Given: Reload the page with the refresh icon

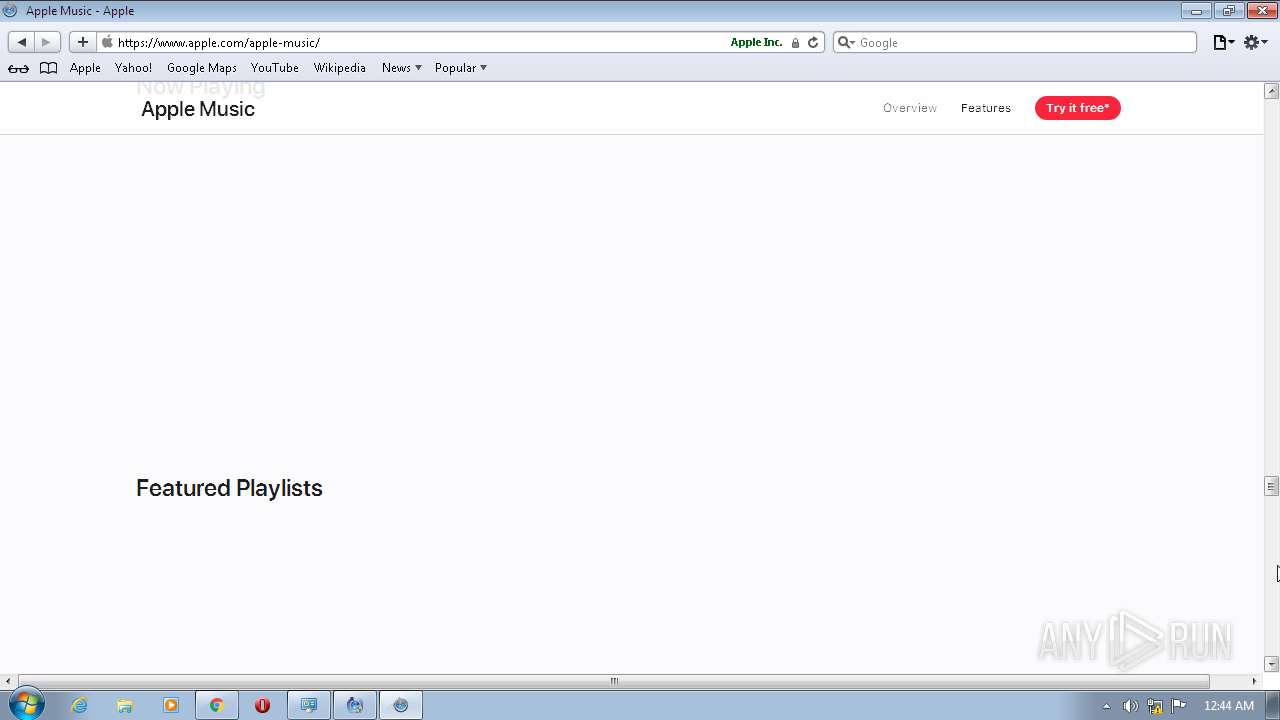Looking at the screenshot, I should (813, 43).
